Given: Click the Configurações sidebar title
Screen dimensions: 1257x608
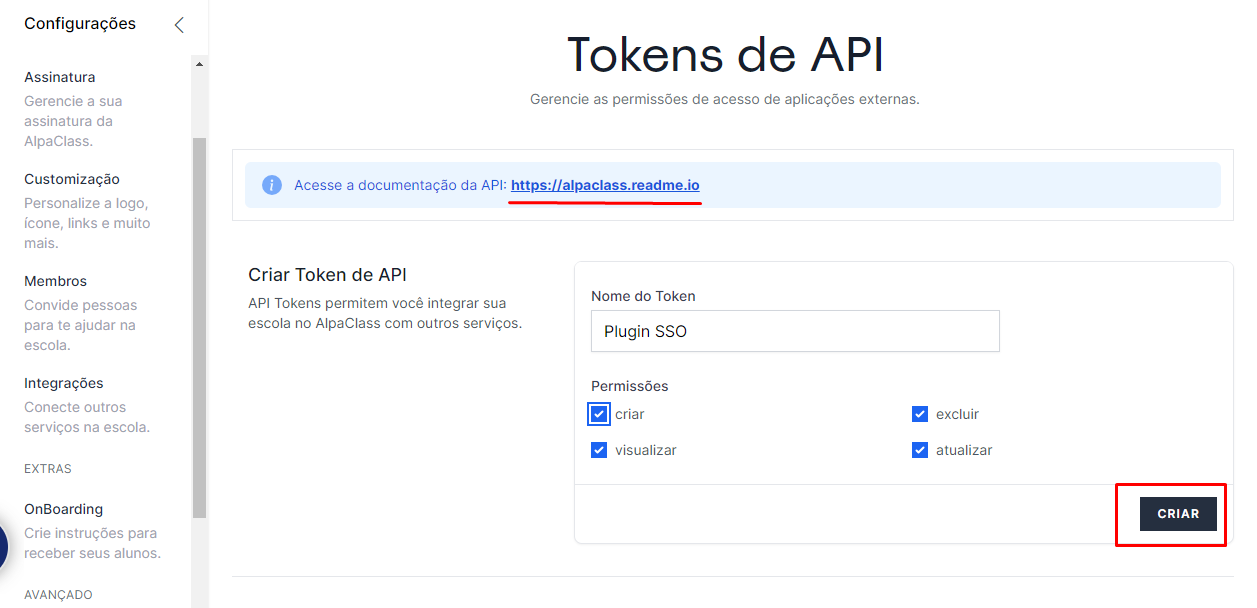Looking at the screenshot, I should pyautogui.click(x=80, y=24).
